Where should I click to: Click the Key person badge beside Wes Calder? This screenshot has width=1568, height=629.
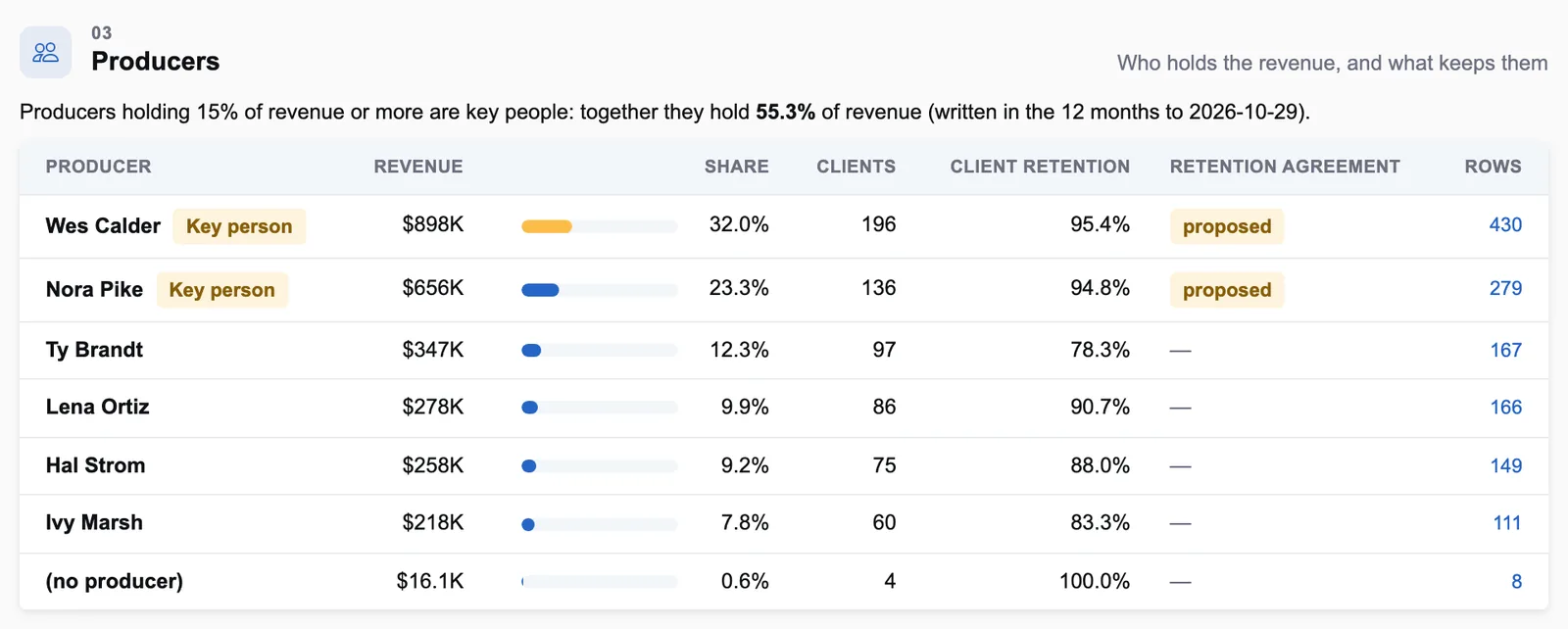pos(239,226)
